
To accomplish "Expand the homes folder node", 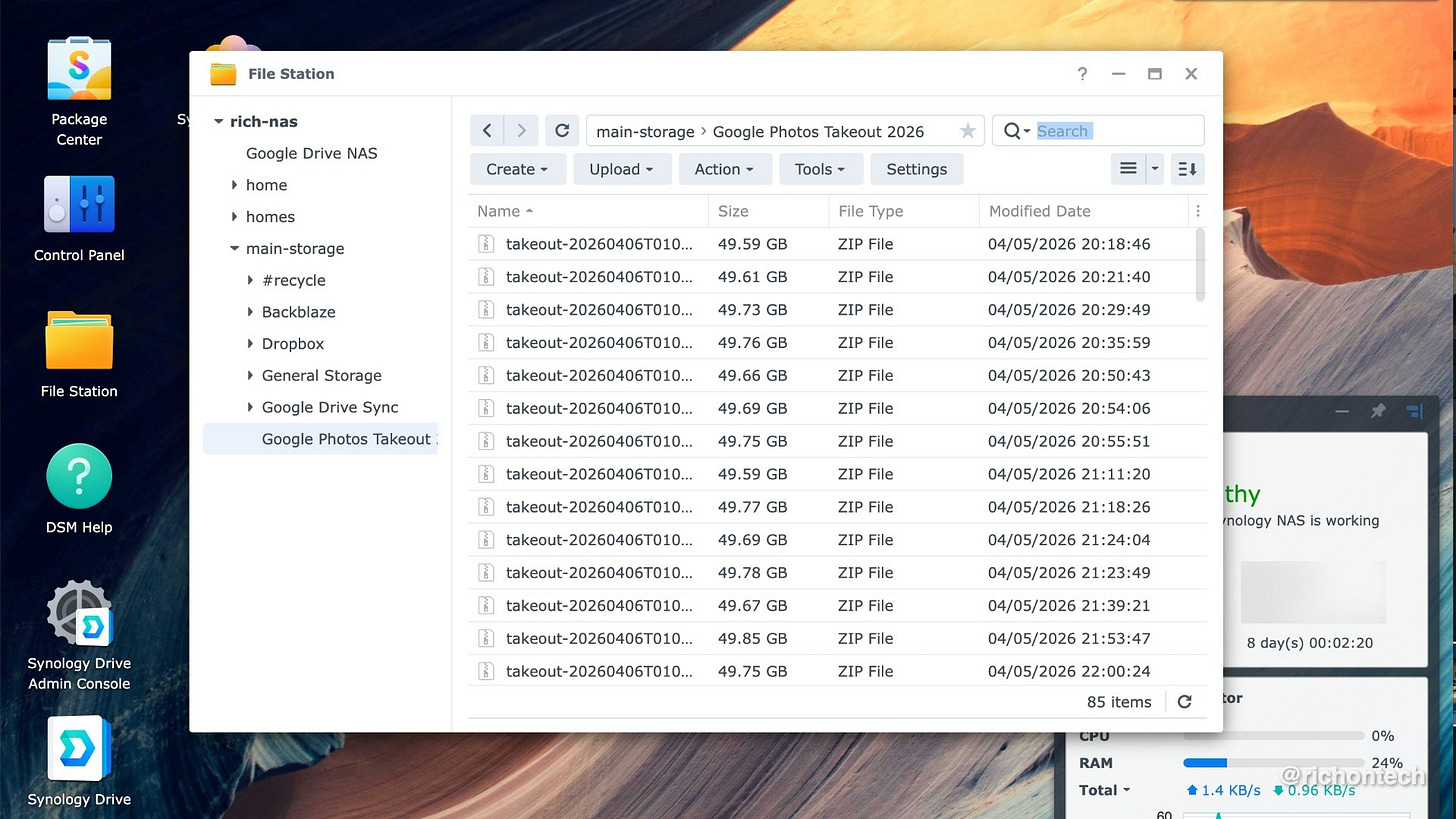I will click(x=234, y=217).
